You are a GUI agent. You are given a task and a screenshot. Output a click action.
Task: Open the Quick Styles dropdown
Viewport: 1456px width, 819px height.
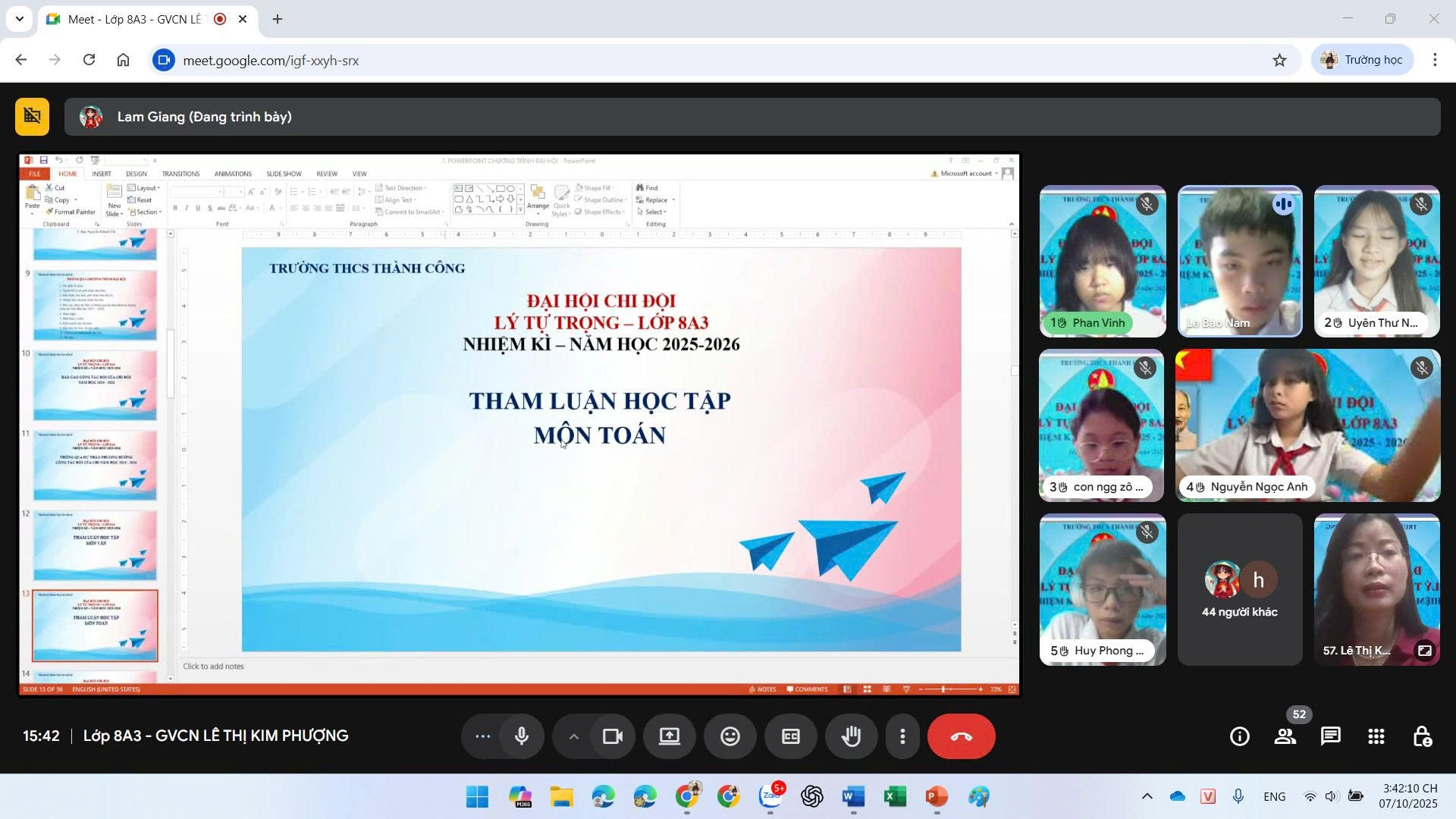pyautogui.click(x=561, y=201)
